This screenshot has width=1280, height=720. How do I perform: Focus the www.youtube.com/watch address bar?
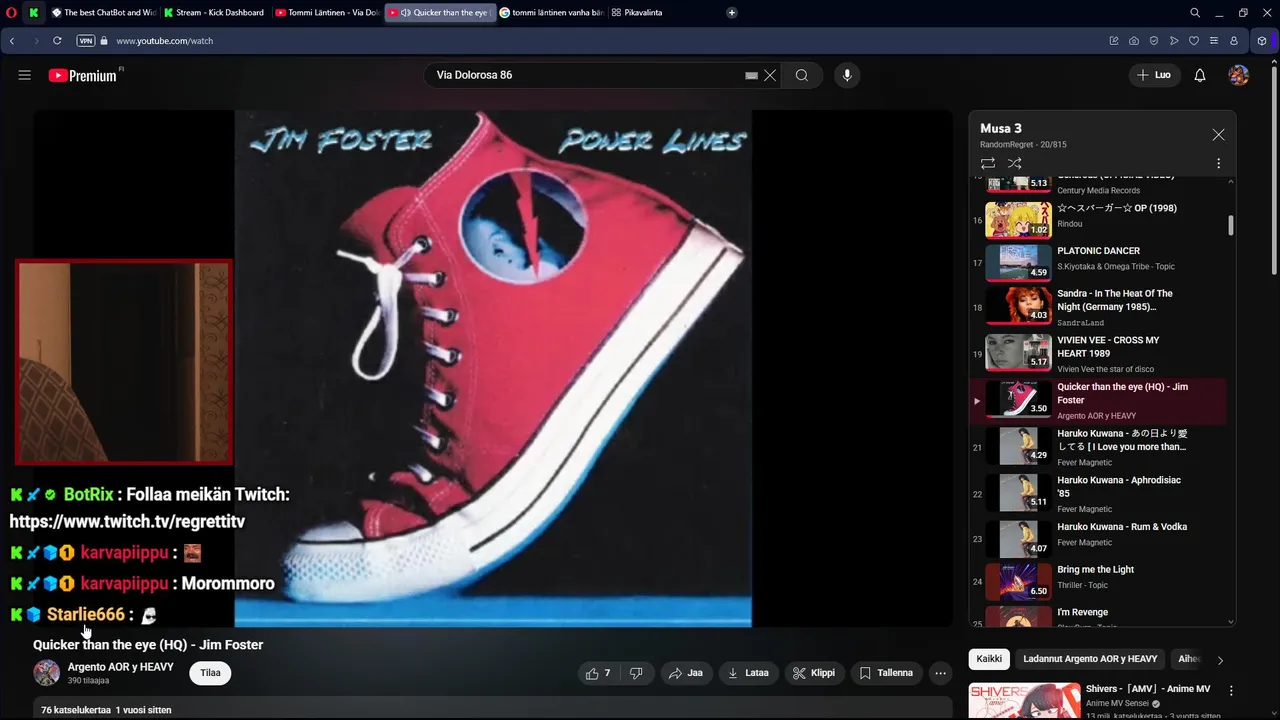pyautogui.click(x=164, y=41)
